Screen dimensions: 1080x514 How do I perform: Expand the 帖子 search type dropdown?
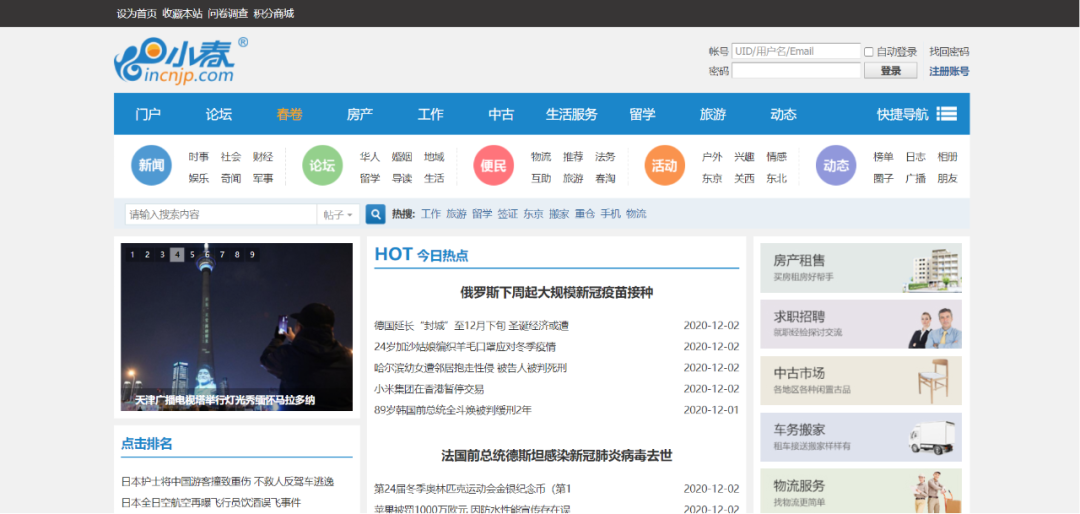click(338, 214)
